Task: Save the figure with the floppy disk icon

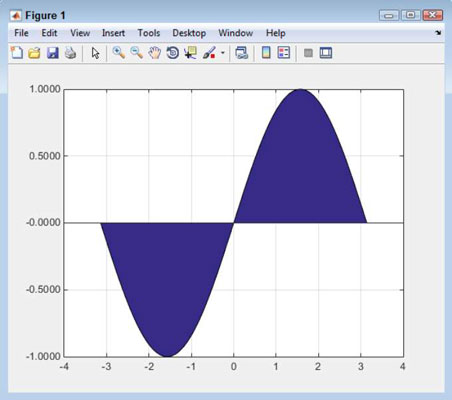Action: 52,53
